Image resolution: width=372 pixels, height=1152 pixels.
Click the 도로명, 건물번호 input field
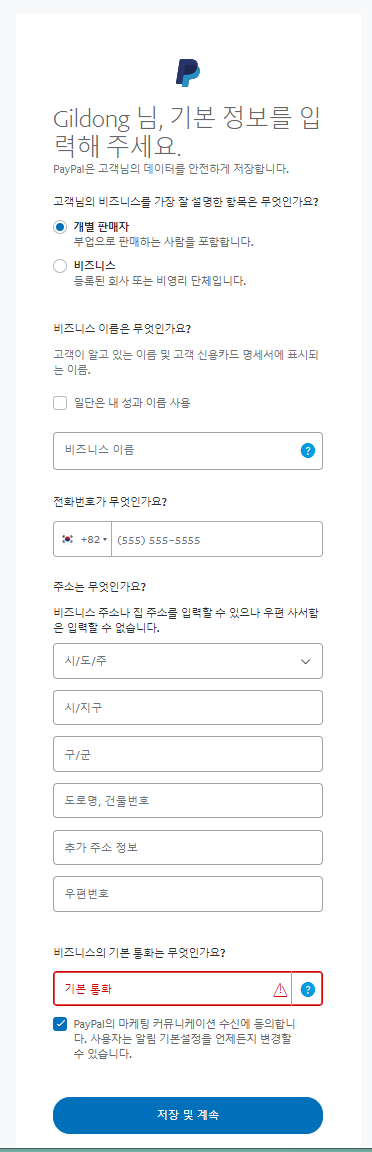[188, 801]
